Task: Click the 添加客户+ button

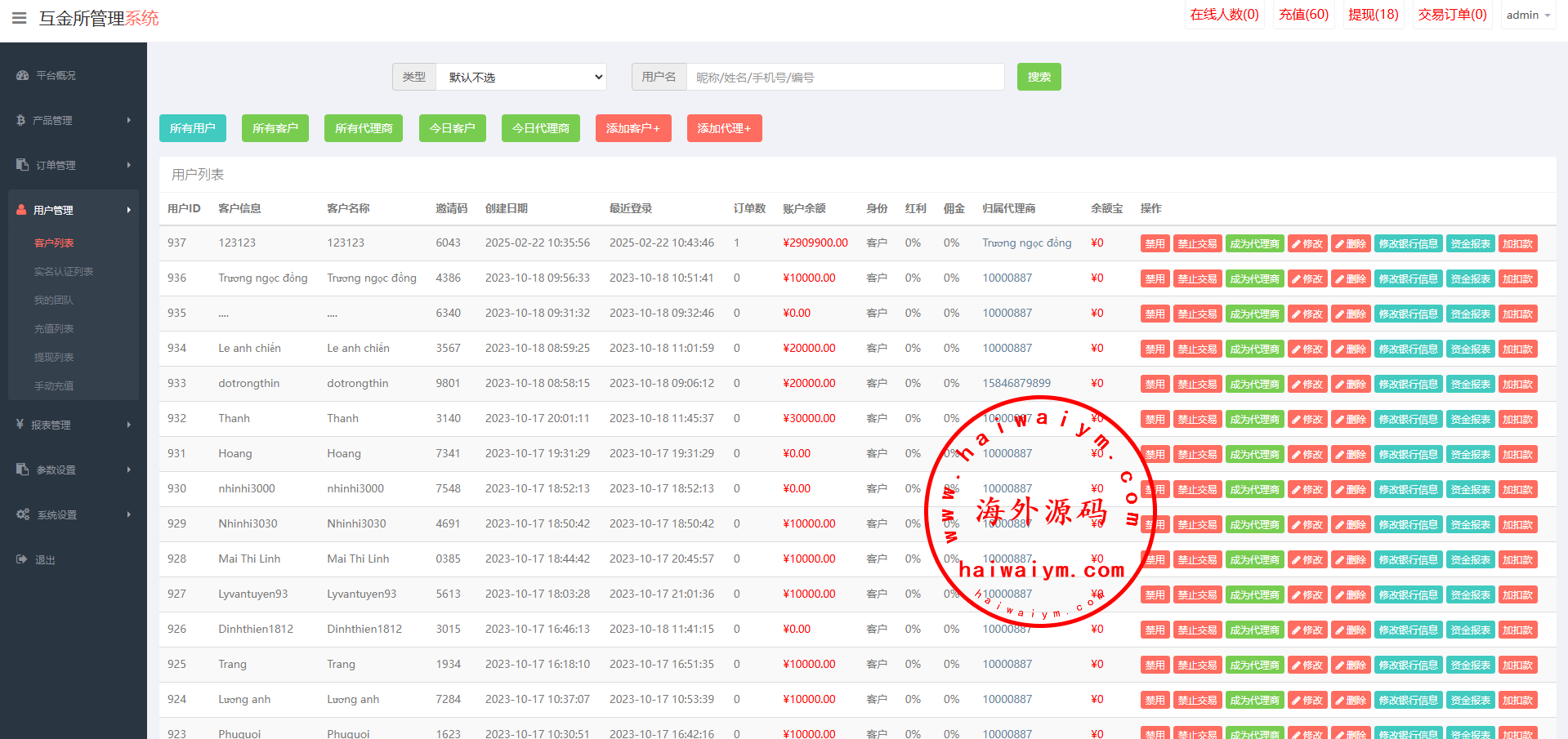Action: click(632, 128)
